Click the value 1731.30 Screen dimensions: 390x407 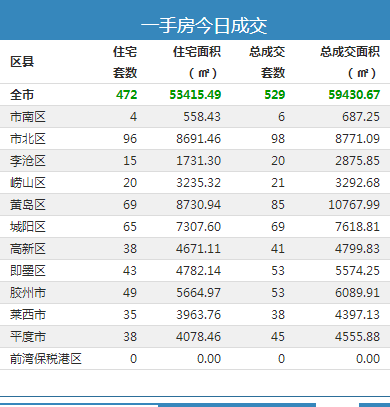[x=199, y=161]
